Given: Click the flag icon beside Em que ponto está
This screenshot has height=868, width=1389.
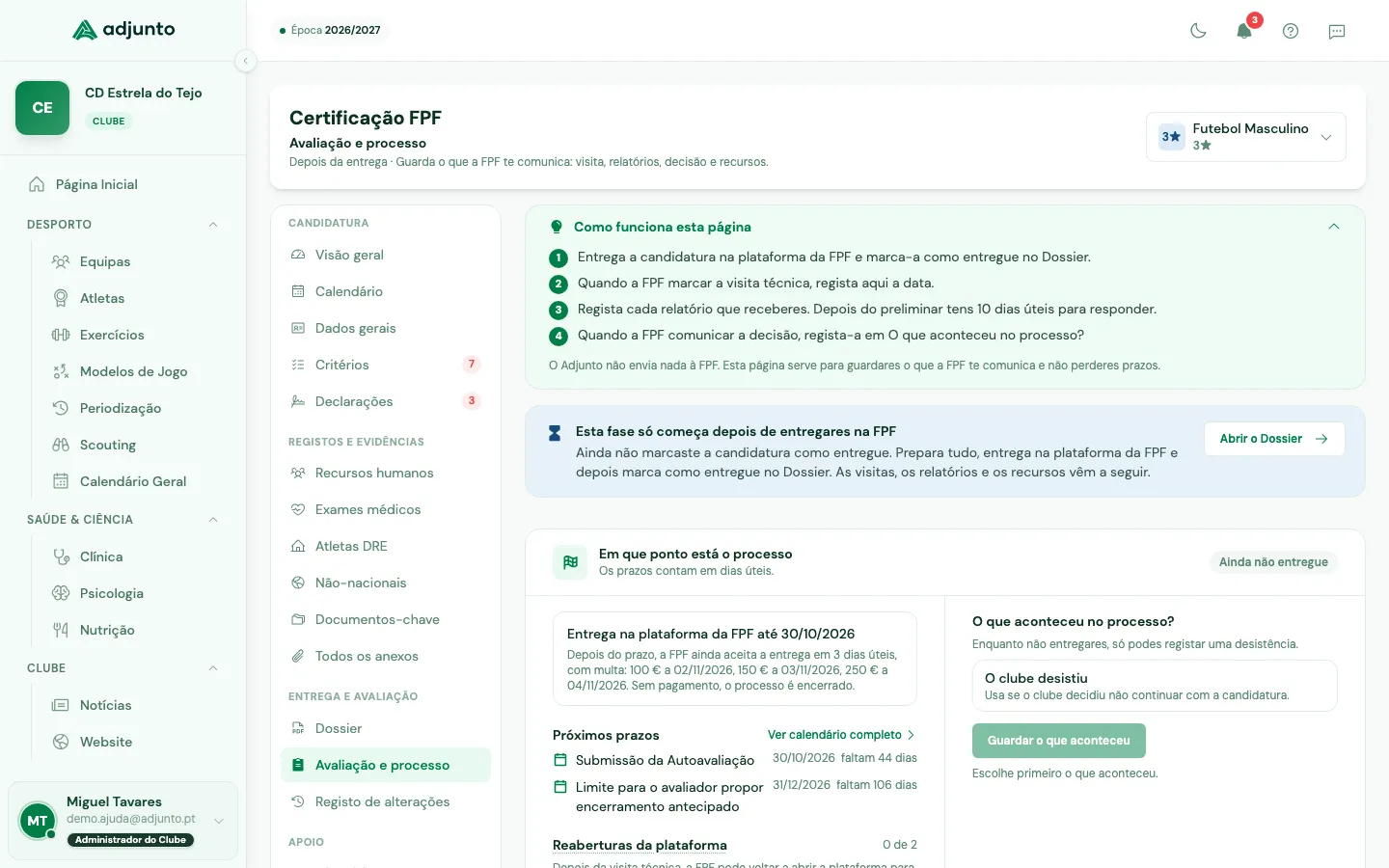Looking at the screenshot, I should tap(570, 562).
